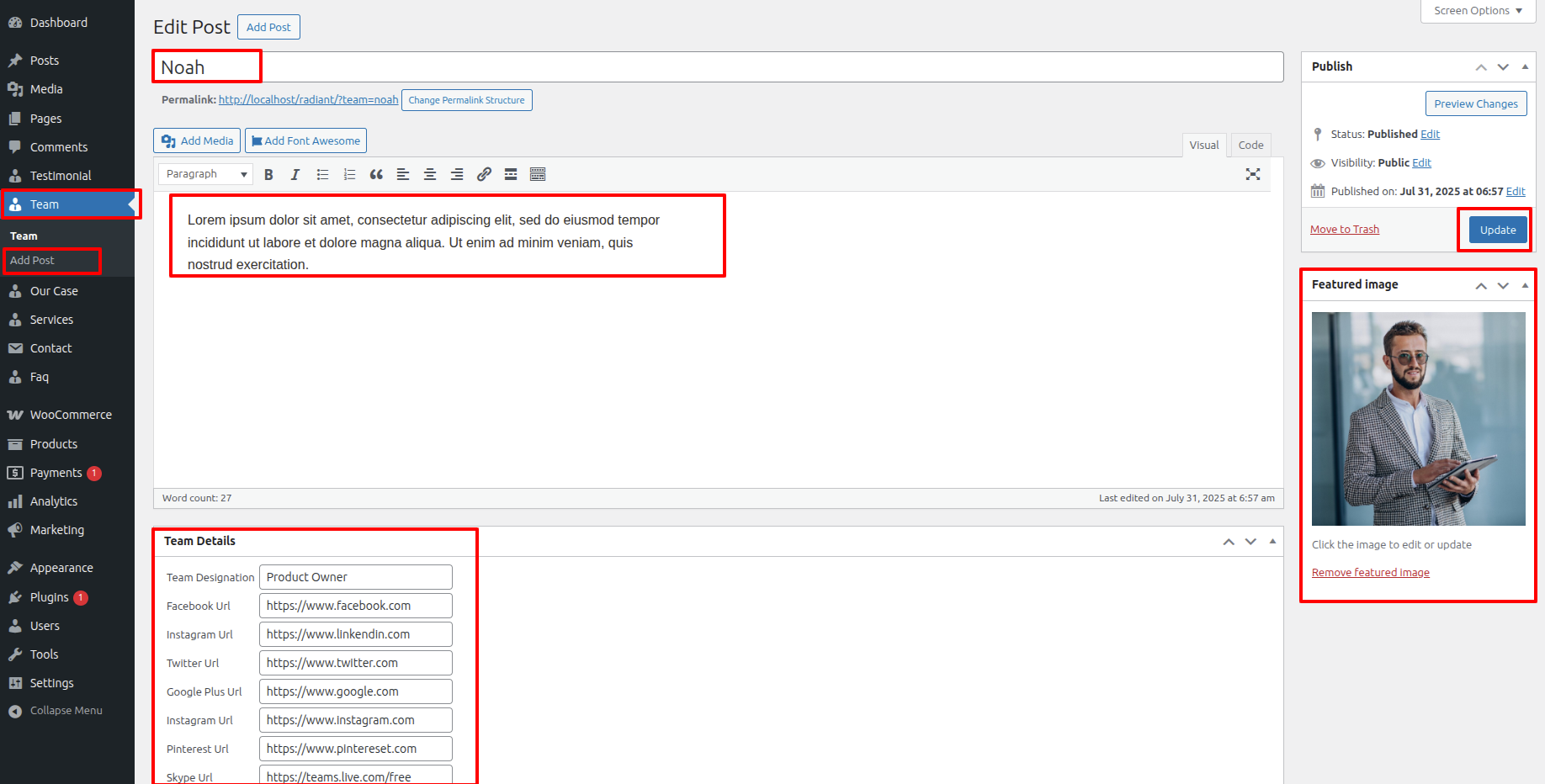The width and height of the screenshot is (1545, 784).
Task: Click the Update button
Action: (x=1497, y=230)
